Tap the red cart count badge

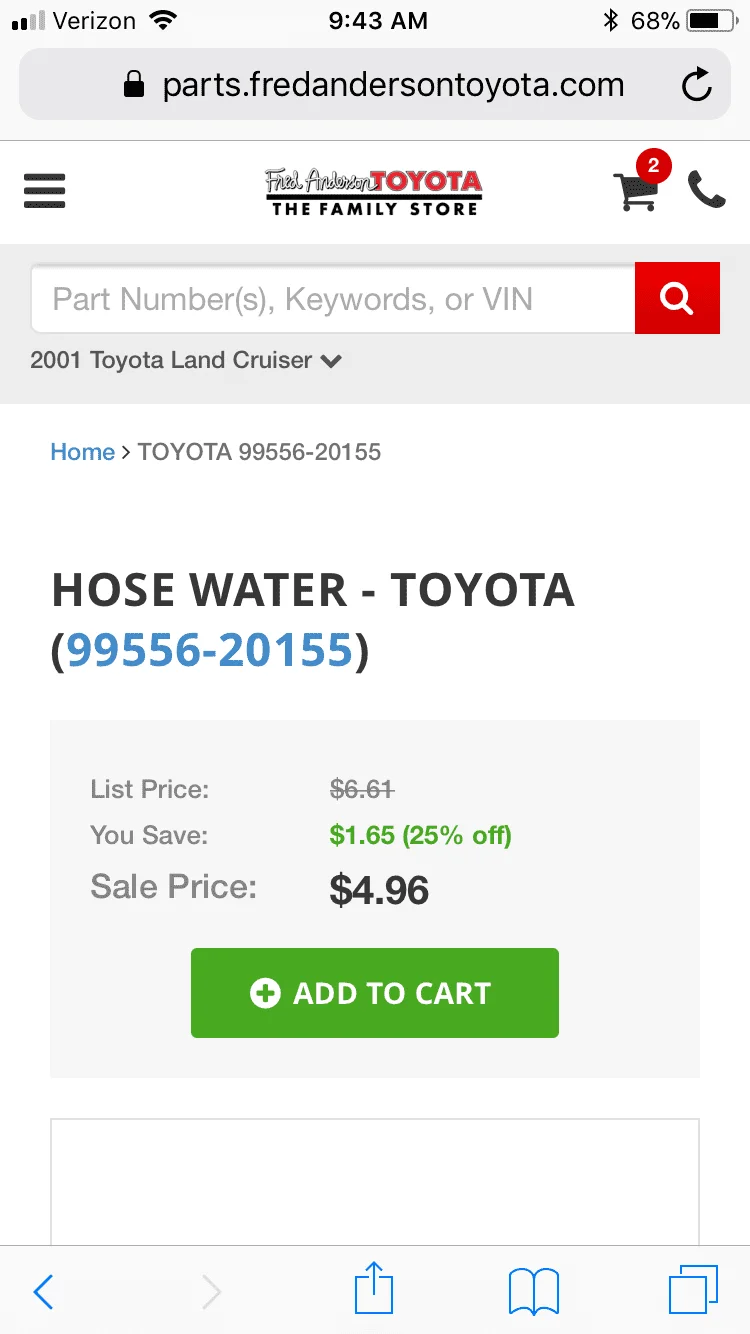click(x=653, y=165)
